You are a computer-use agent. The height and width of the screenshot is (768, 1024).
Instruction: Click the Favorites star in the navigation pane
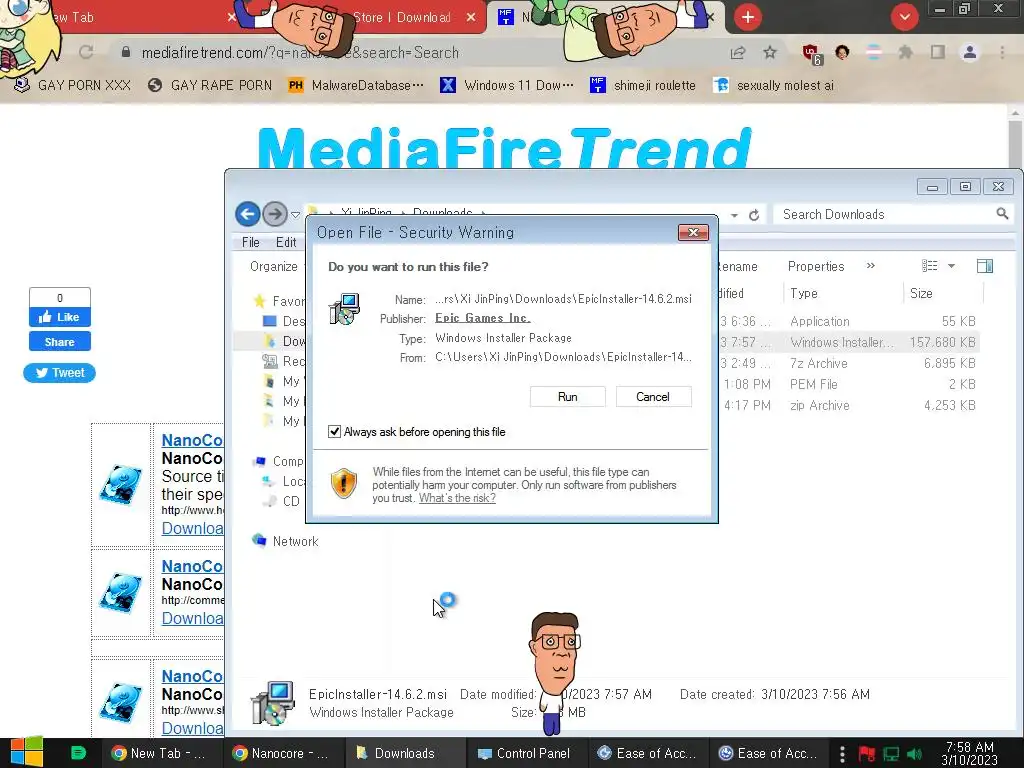tap(259, 301)
